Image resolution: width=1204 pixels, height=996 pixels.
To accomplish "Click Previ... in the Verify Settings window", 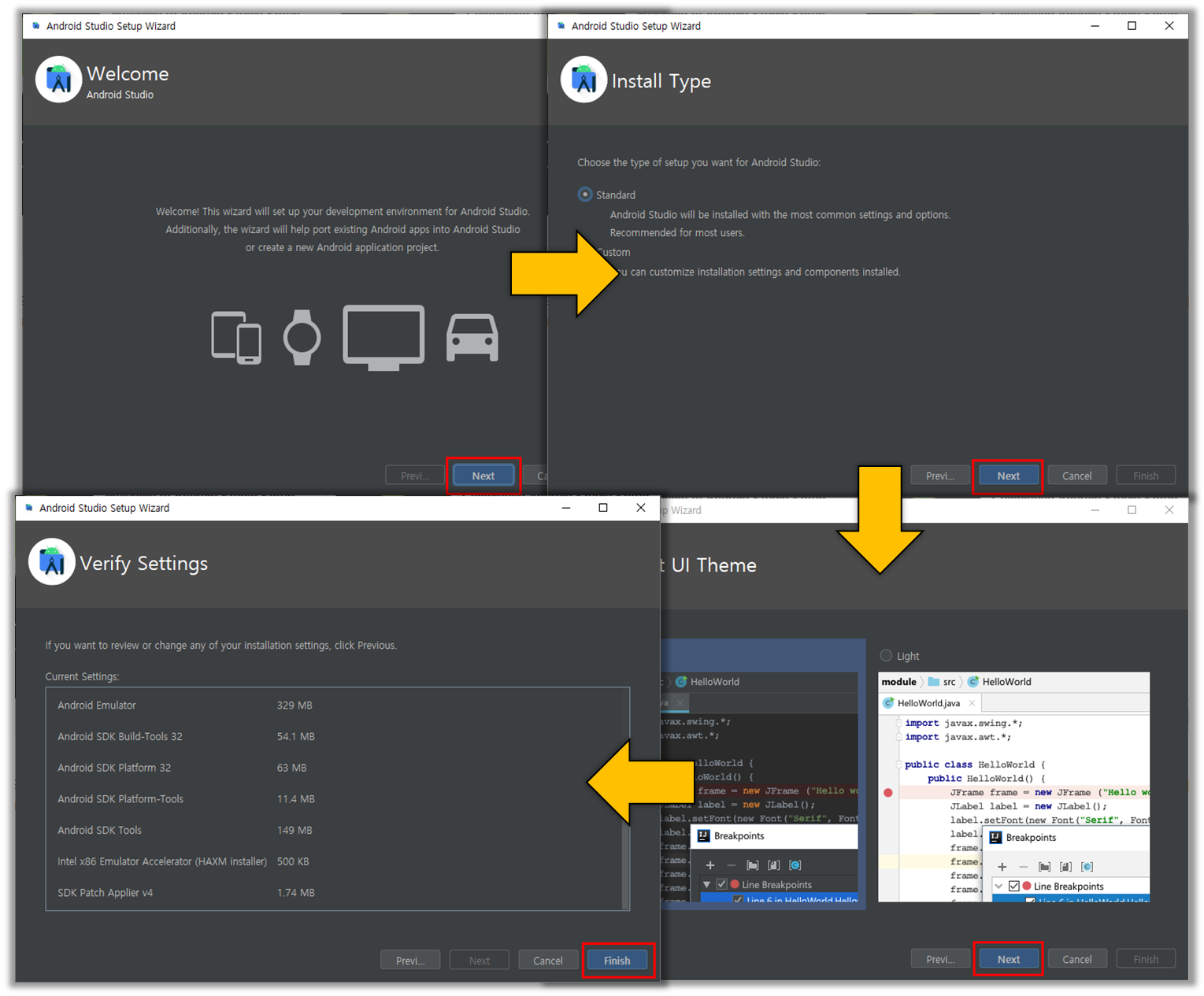I will pos(410,961).
